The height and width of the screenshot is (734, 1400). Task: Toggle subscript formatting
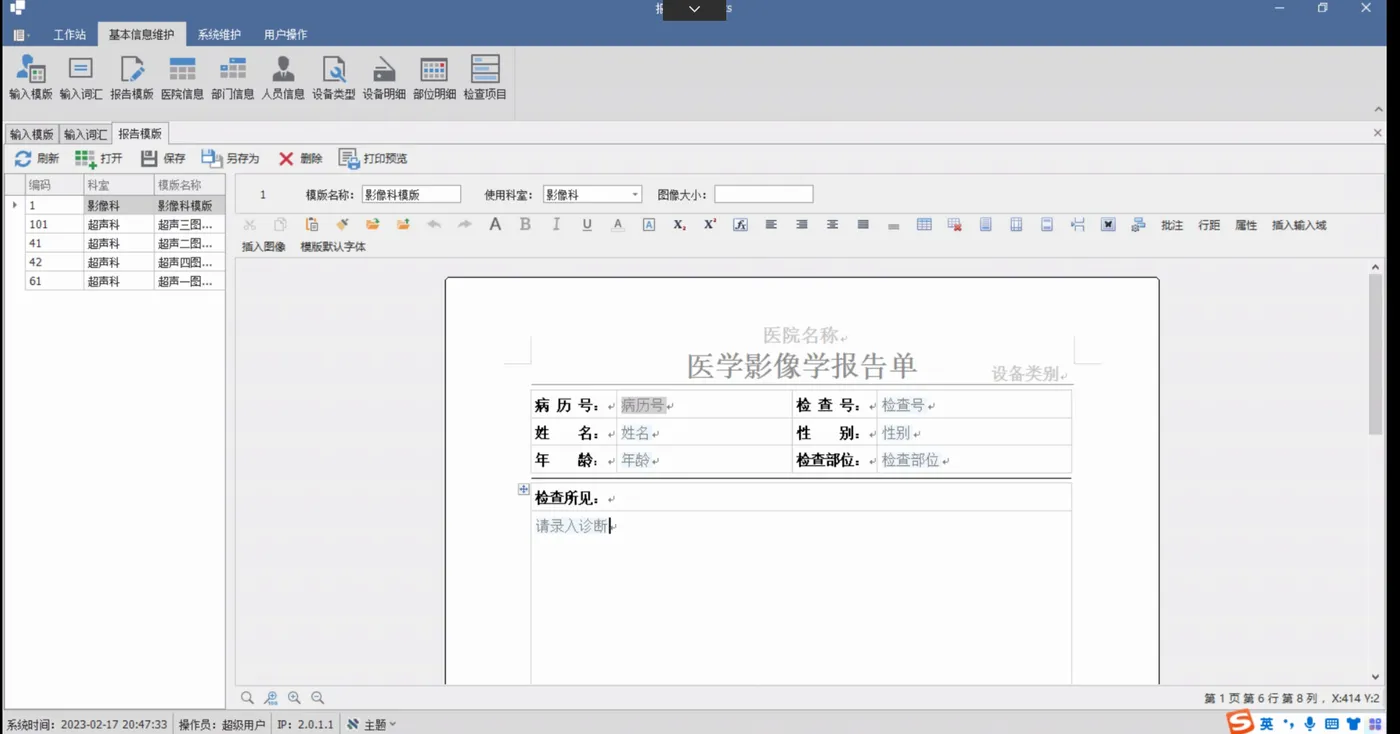pos(679,225)
